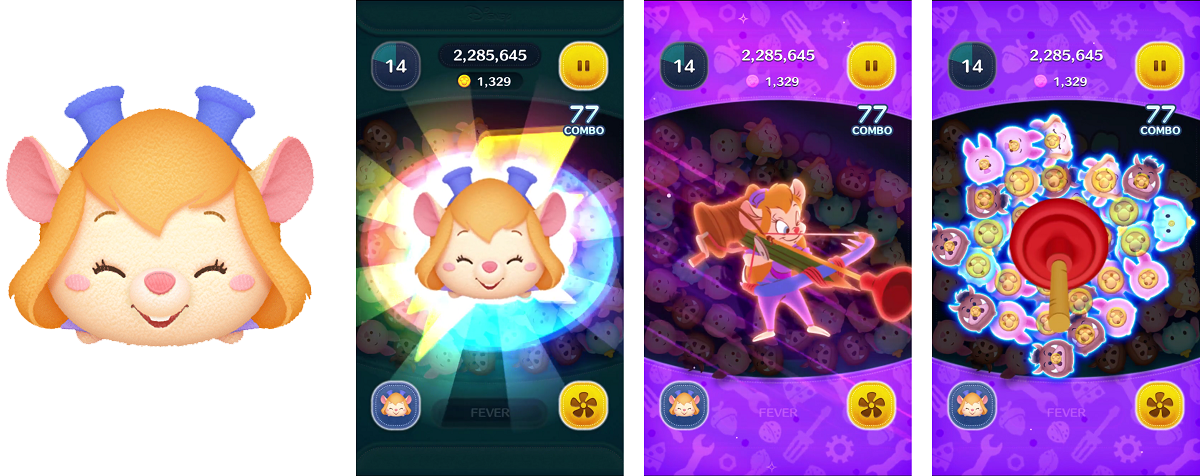Pause the game in the rightmost screenshot

pyautogui.click(x=1159, y=66)
